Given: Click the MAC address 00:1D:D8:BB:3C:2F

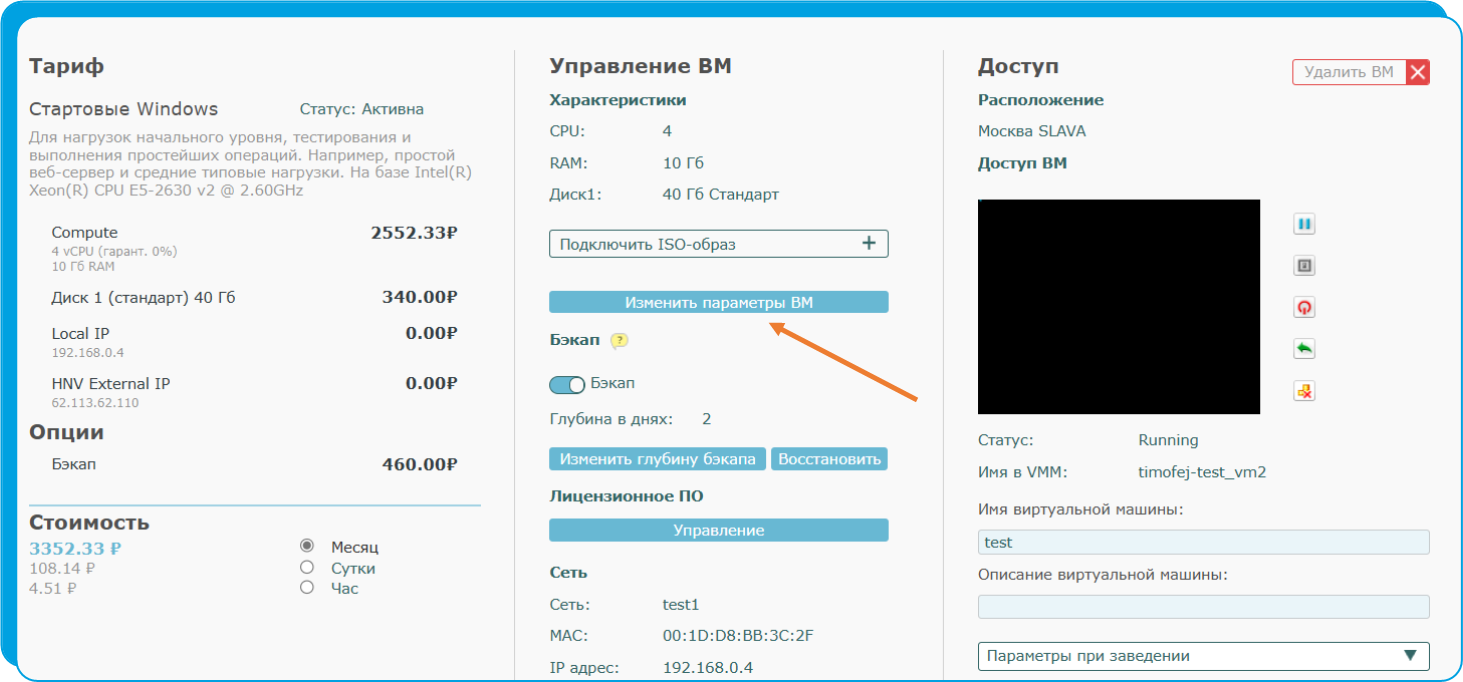Looking at the screenshot, I should 740,636.
